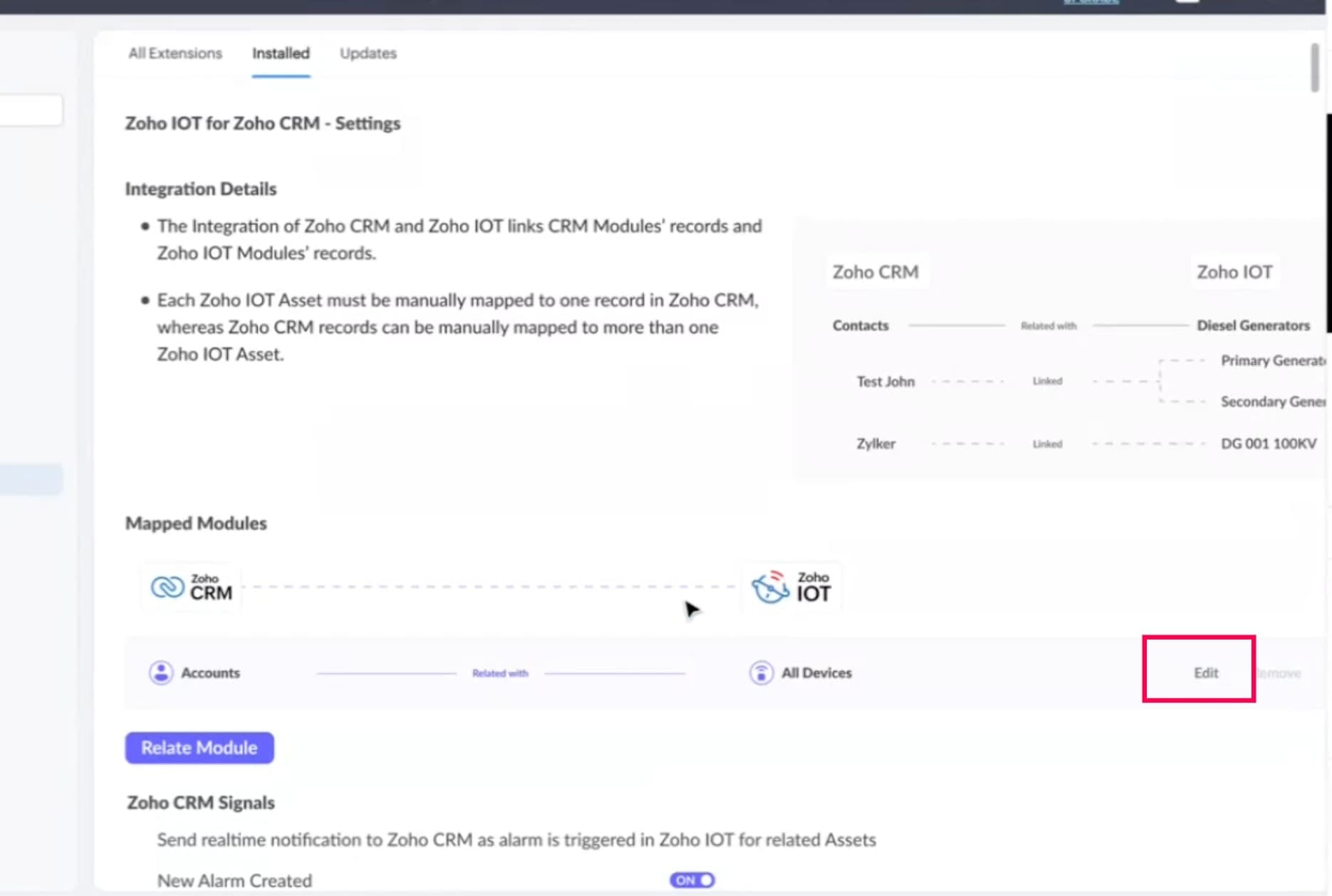
Task: Click "Related with" in the Contacts diagram row
Action: [x=1049, y=325]
